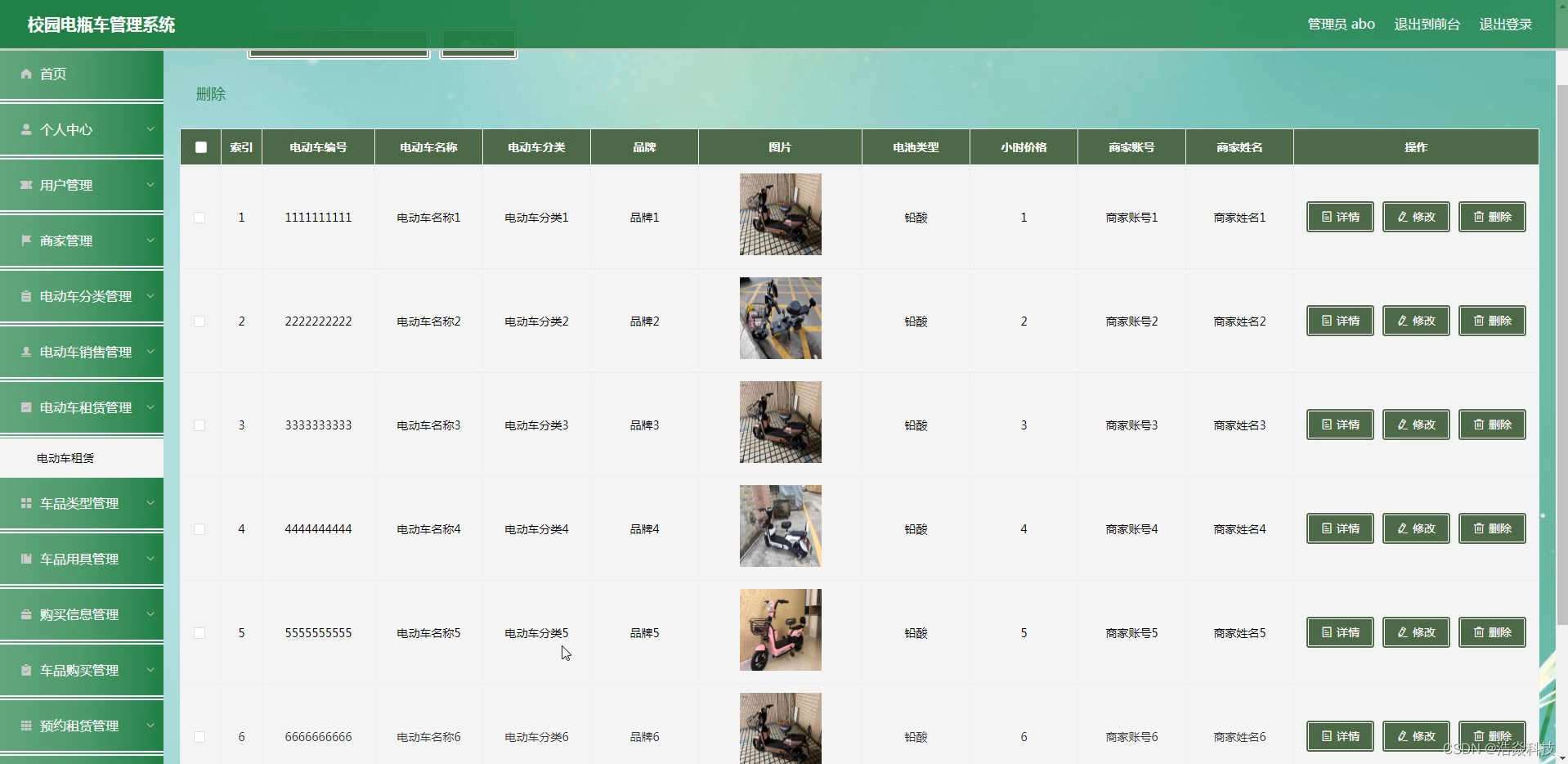
Task: Click the pink scooter photo in row 5
Action: click(779, 631)
